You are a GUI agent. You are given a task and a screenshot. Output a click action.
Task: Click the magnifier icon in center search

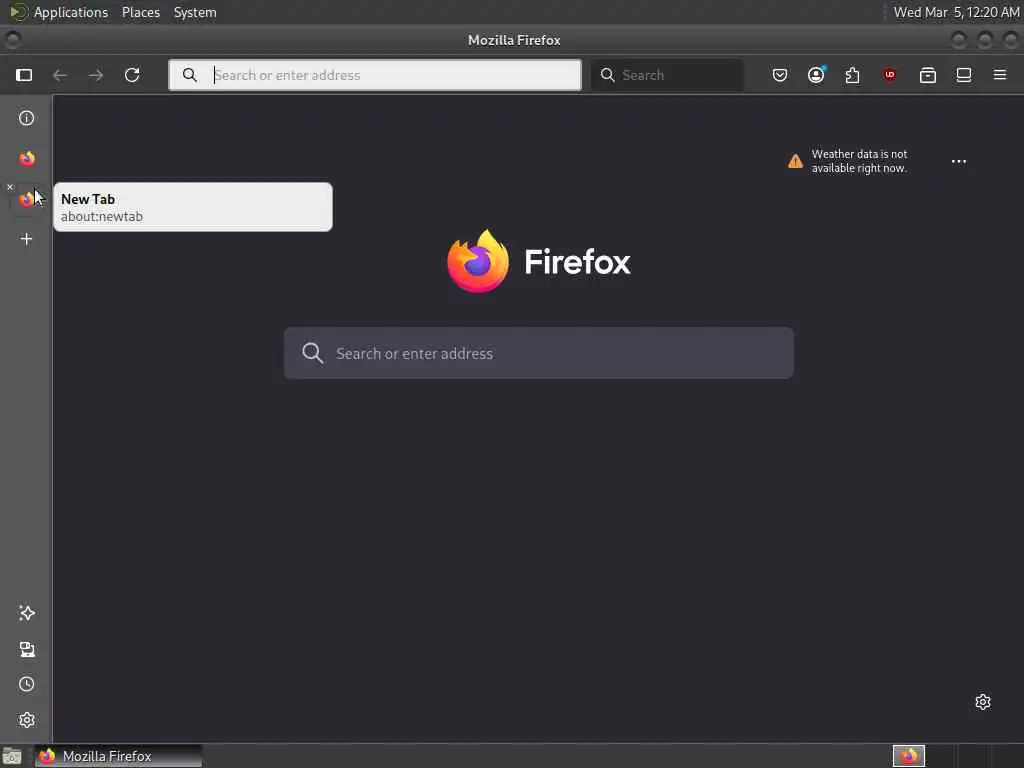tap(313, 353)
